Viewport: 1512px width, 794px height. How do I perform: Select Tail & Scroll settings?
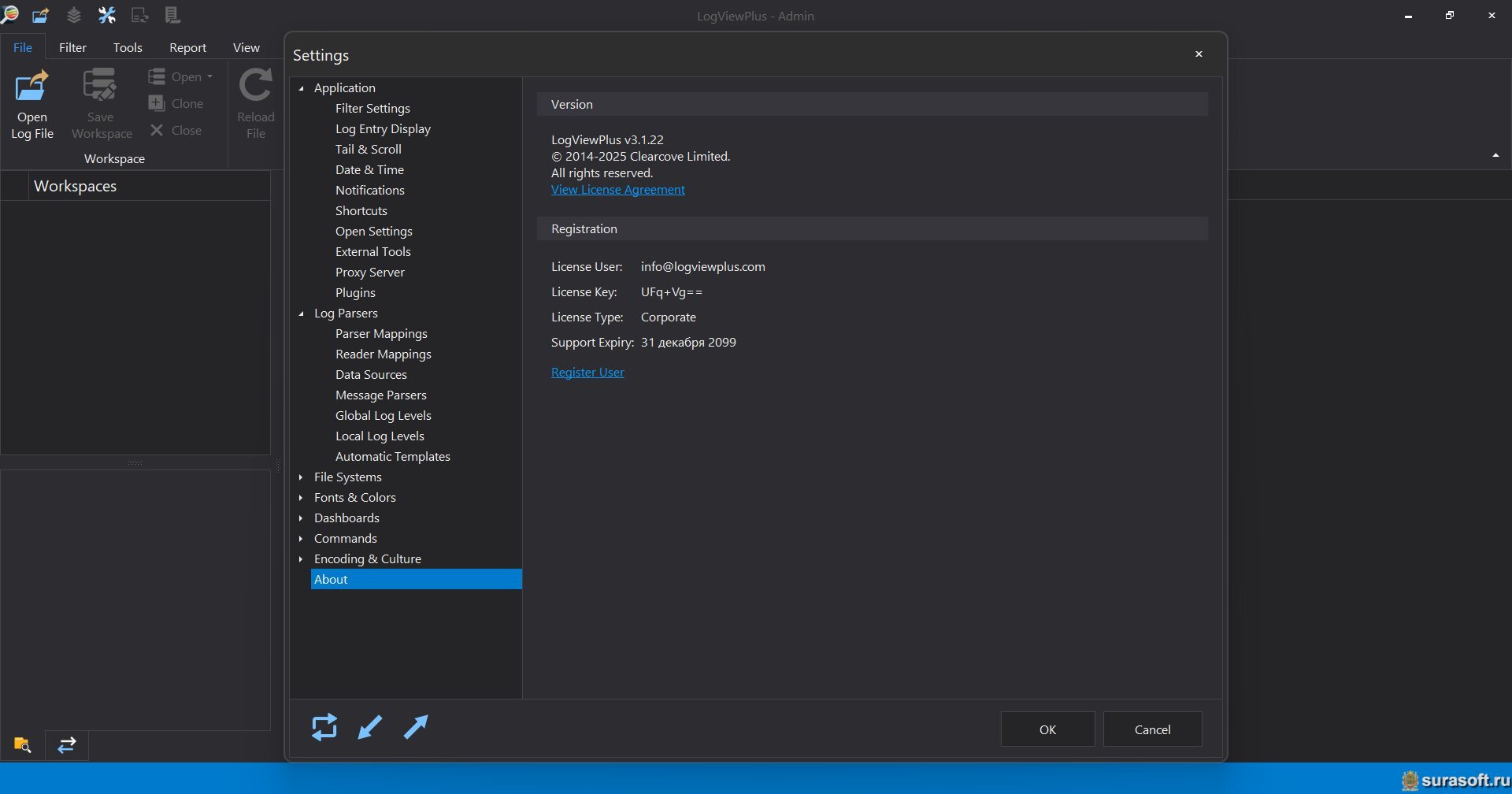[x=368, y=150]
